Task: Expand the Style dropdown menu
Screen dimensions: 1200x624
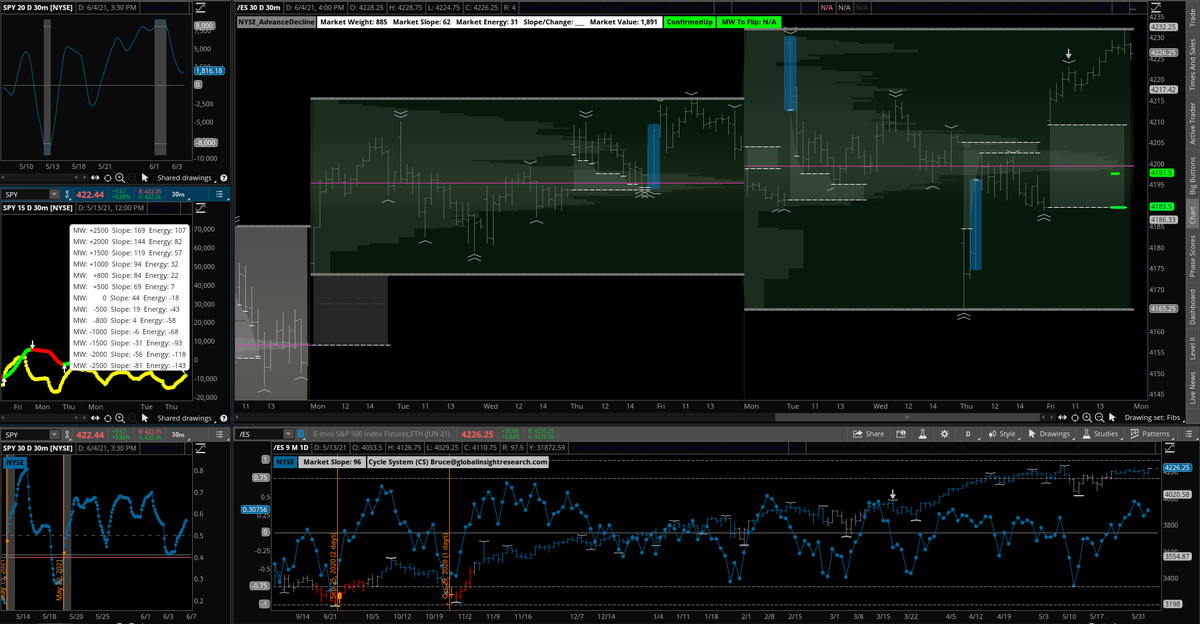Action: 1006,433
